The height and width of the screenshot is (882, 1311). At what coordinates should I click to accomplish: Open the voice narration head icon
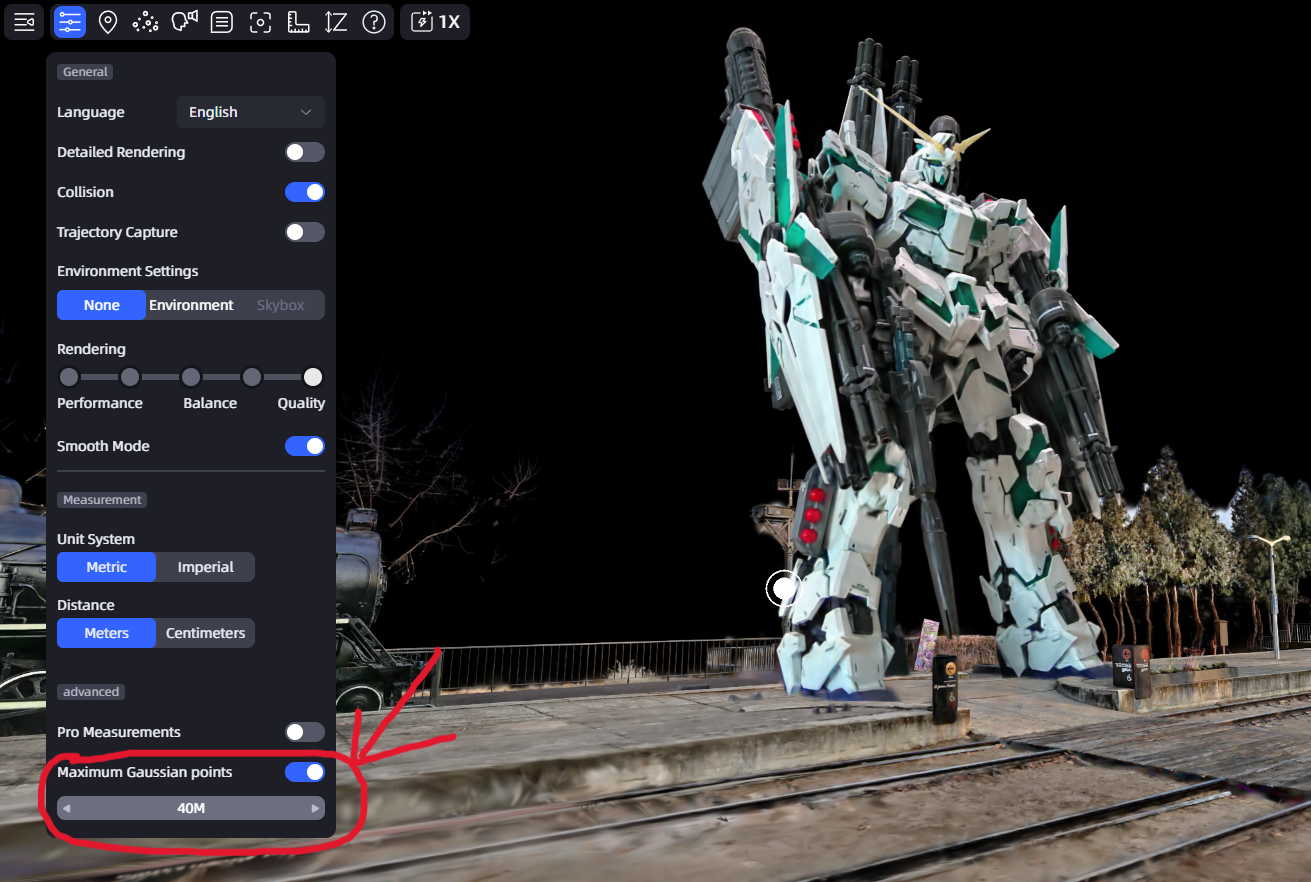pyautogui.click(x=184, y=21)
